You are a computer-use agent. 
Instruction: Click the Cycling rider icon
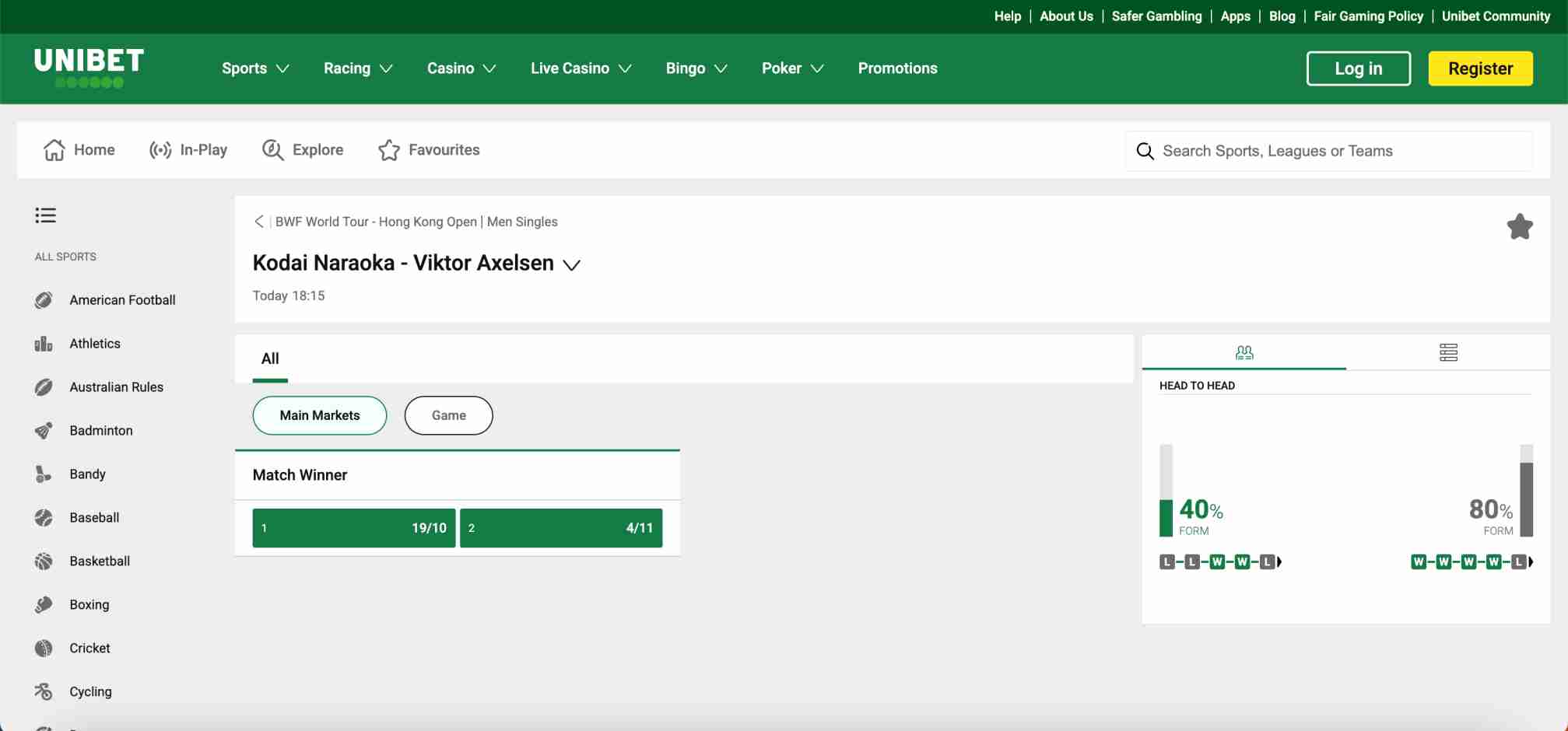pyautogui.click(x=44, y=692)
